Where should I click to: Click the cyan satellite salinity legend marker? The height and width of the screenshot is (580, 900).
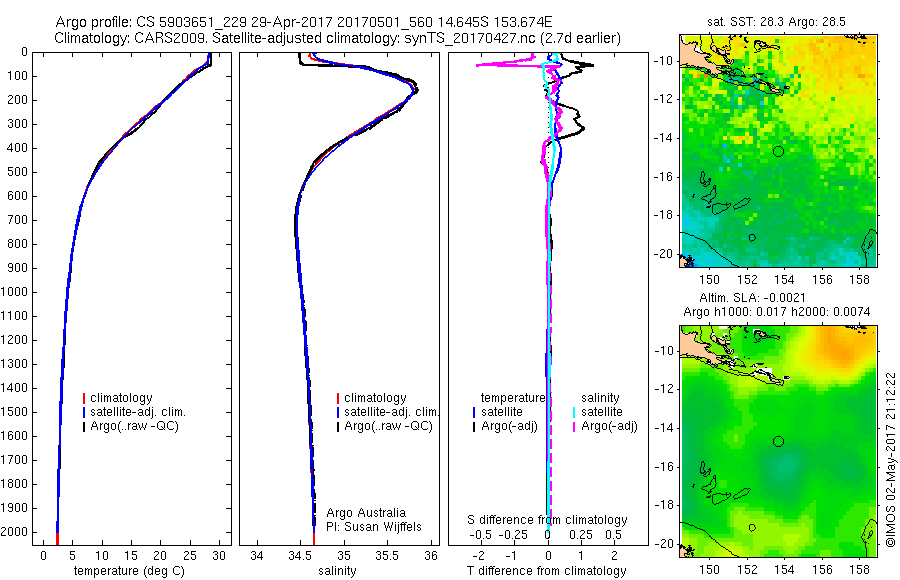[574, 412]
